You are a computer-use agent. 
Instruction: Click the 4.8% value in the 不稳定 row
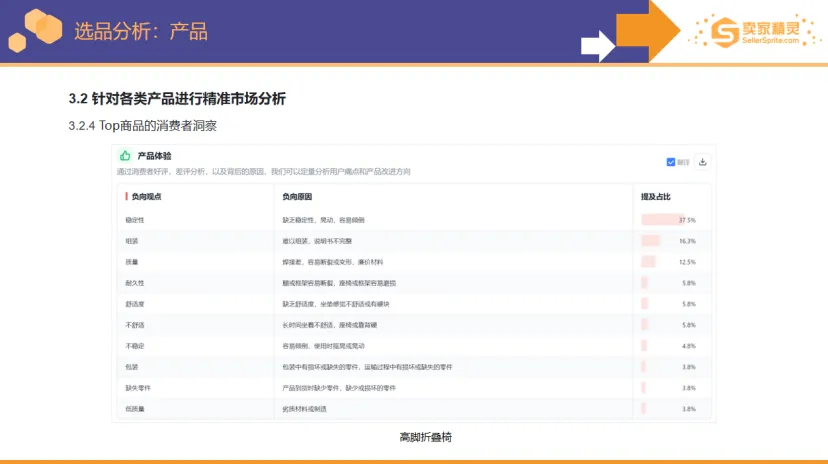[689, 346]
